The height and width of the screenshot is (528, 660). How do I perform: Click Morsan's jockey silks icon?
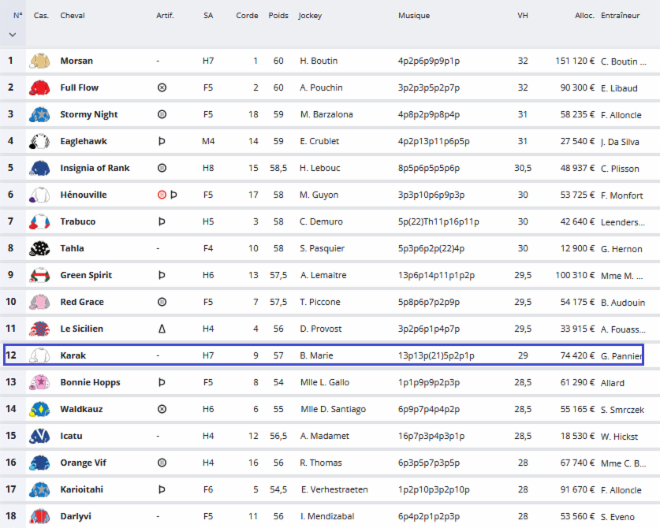(x=40, y=61)
